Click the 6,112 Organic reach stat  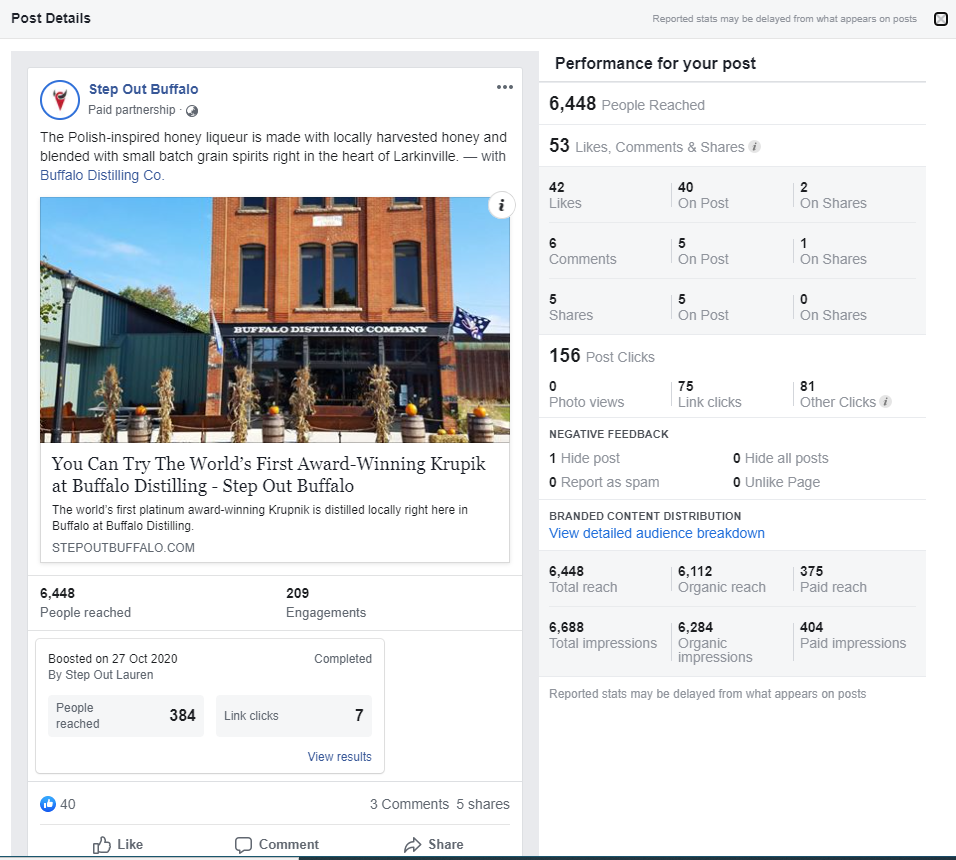click(721, 579)
